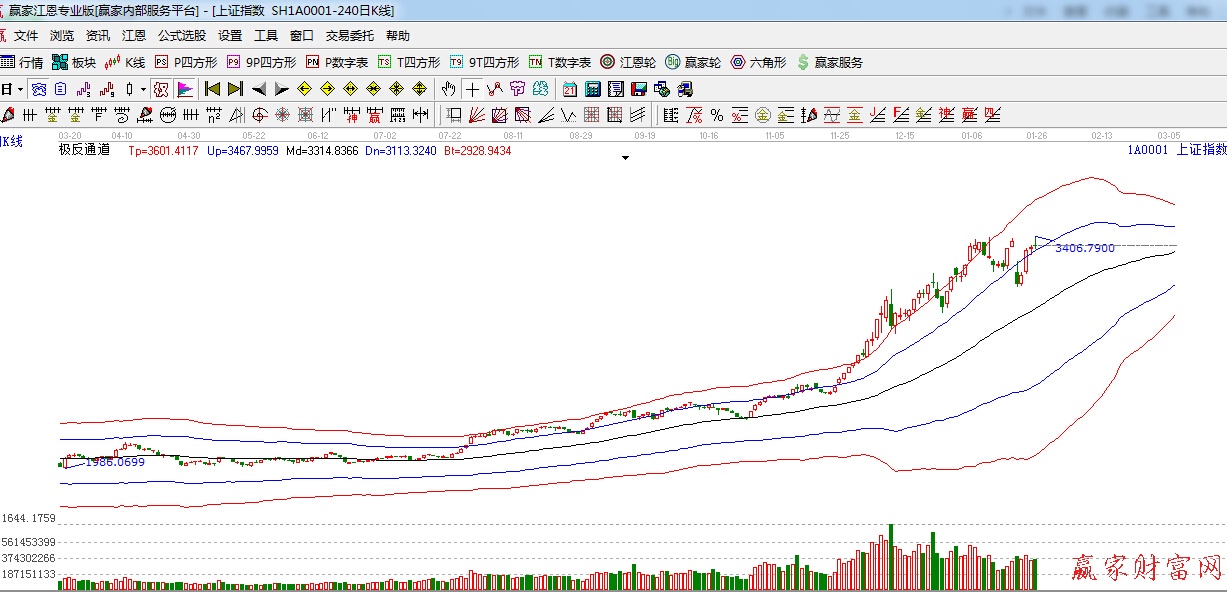Toggle the crosshair cursor button

click(x=471, y=89)
